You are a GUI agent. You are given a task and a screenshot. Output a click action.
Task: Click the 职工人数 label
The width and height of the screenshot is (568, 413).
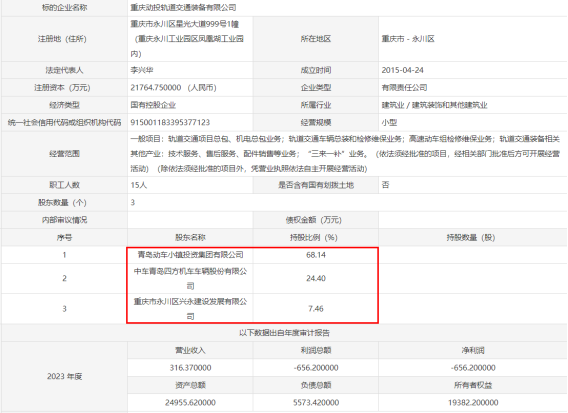(x=64, y=185)
